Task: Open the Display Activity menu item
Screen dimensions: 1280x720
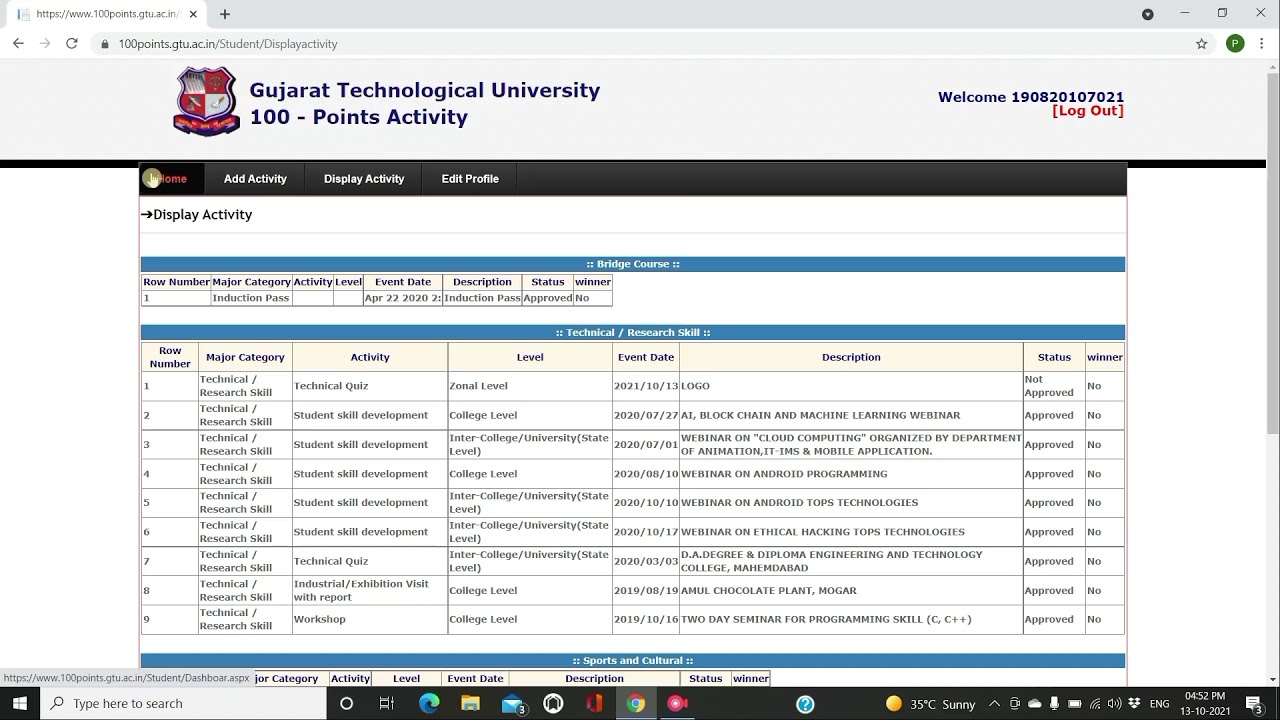Action: point(364,179)
